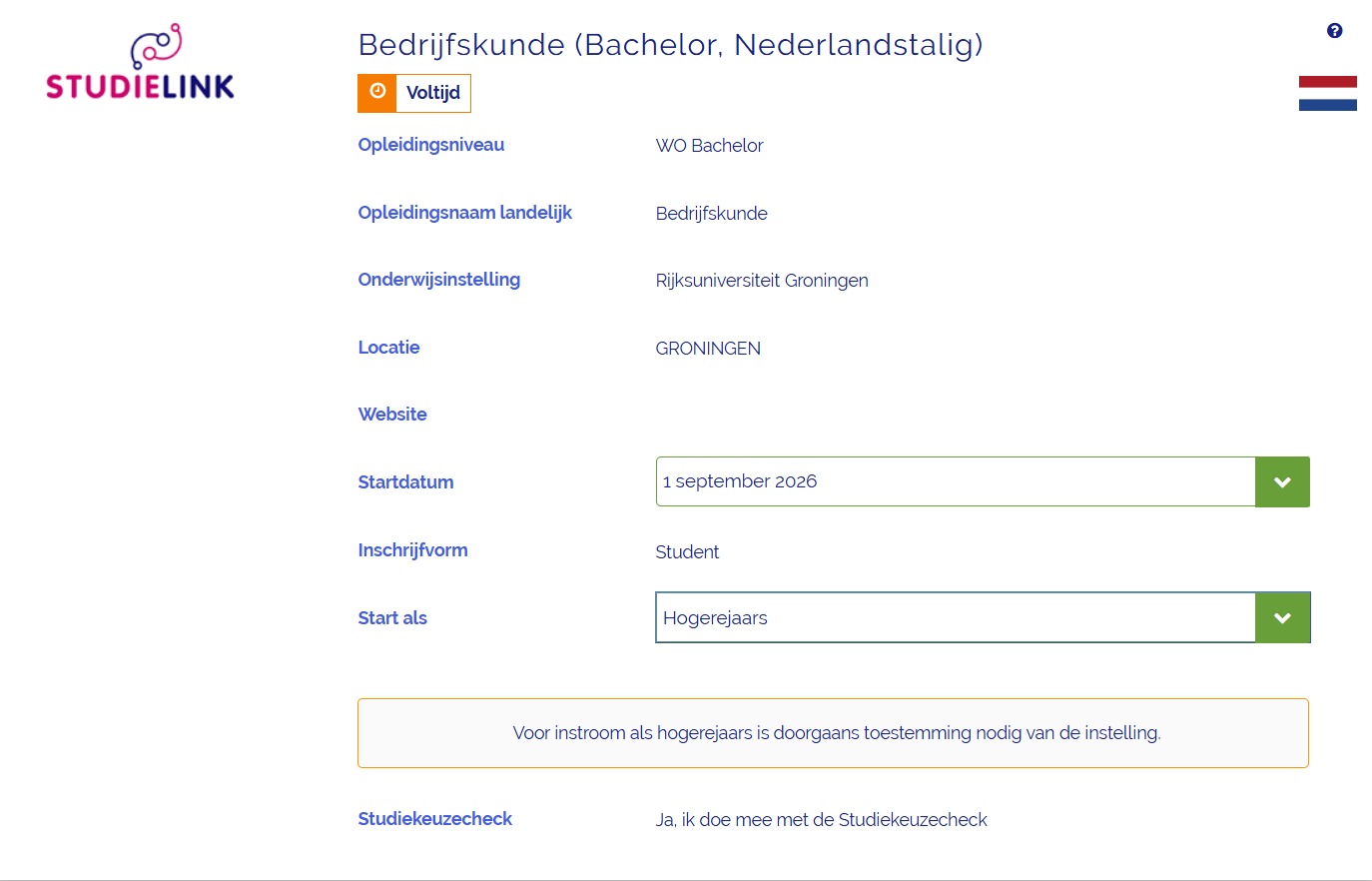Click the clock icon inside the Voltijd badge
Image resolution: width=1372 pixels, height=881 pixels.
pyautogui.click(x=377, y=92)
